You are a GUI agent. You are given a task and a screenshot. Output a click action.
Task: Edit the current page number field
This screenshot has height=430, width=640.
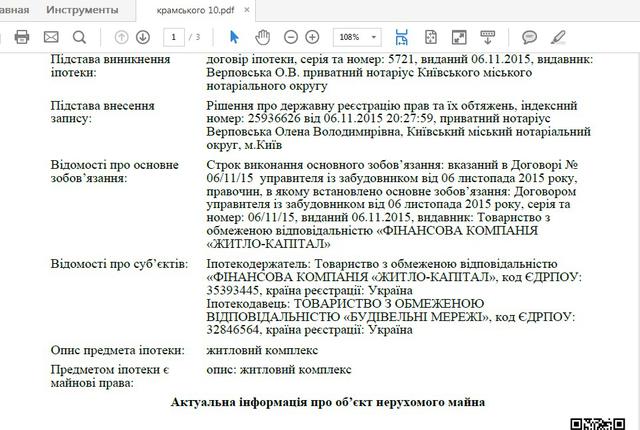tap(174, 38)
